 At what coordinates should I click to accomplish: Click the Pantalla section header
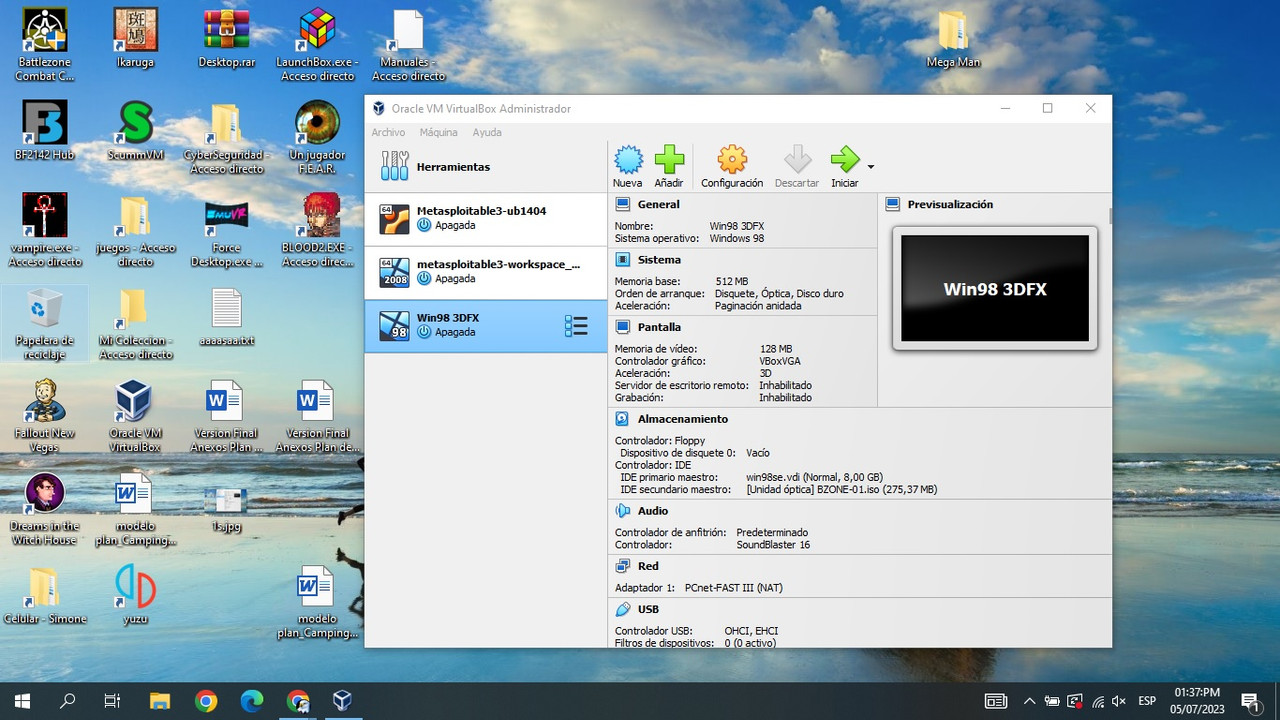coord(659,327)
